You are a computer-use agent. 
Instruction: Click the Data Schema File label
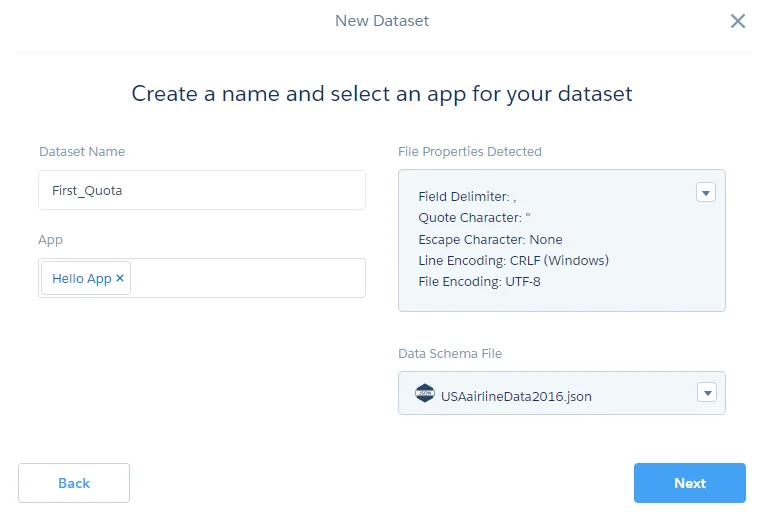pos(450,354)
